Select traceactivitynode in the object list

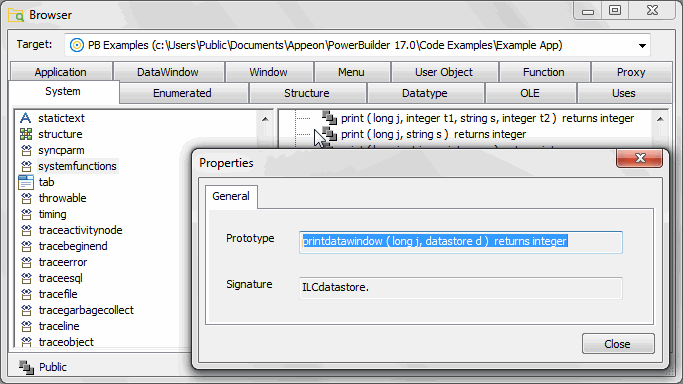click(x=81, y=230)
